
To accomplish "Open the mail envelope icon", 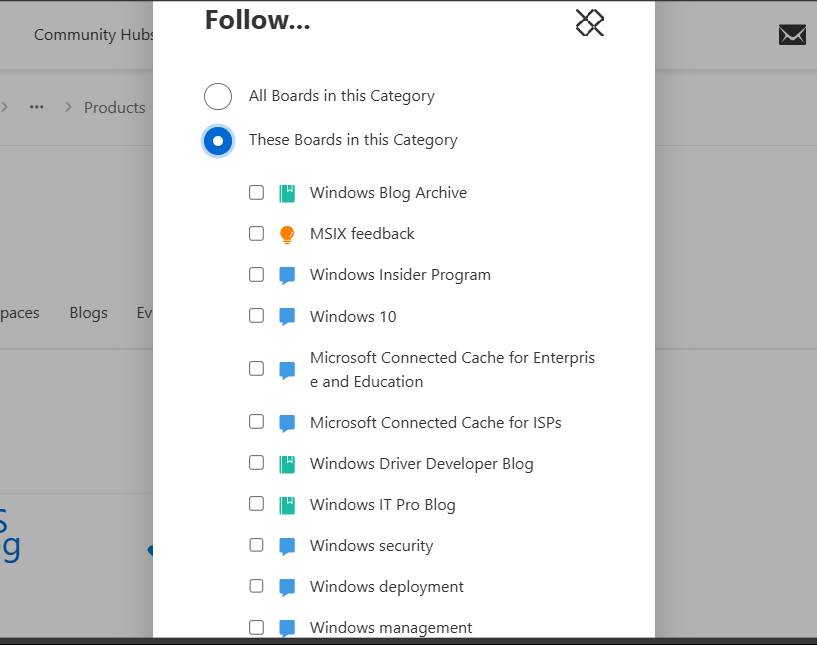I will (x=792, y=35).
